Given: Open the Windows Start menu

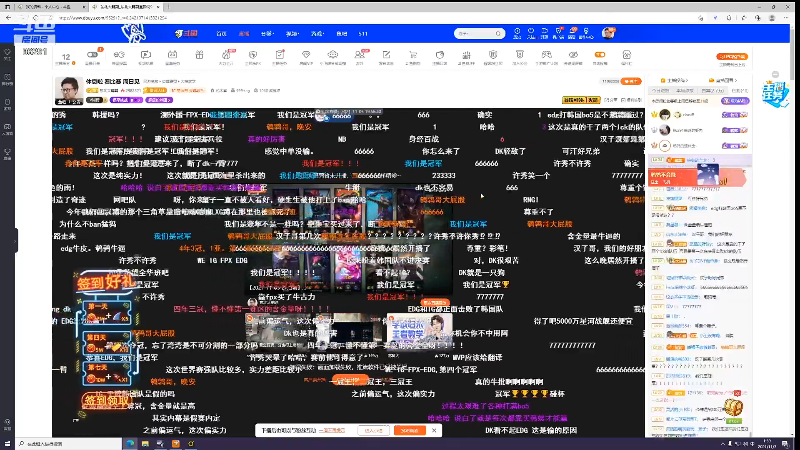Looking at the screenshot, I should [x=7, y=444].
